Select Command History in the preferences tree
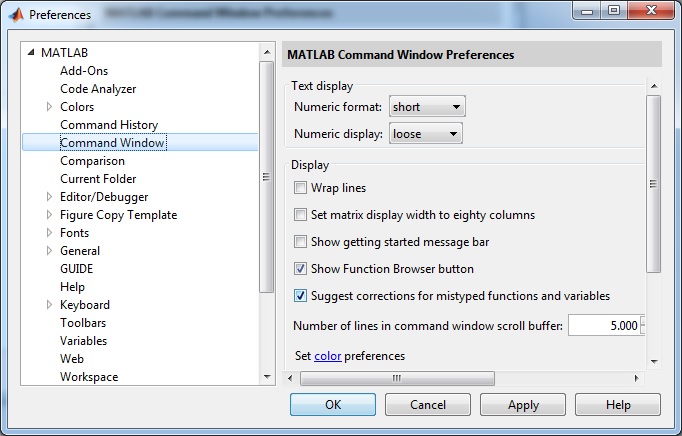 (109, 125)
